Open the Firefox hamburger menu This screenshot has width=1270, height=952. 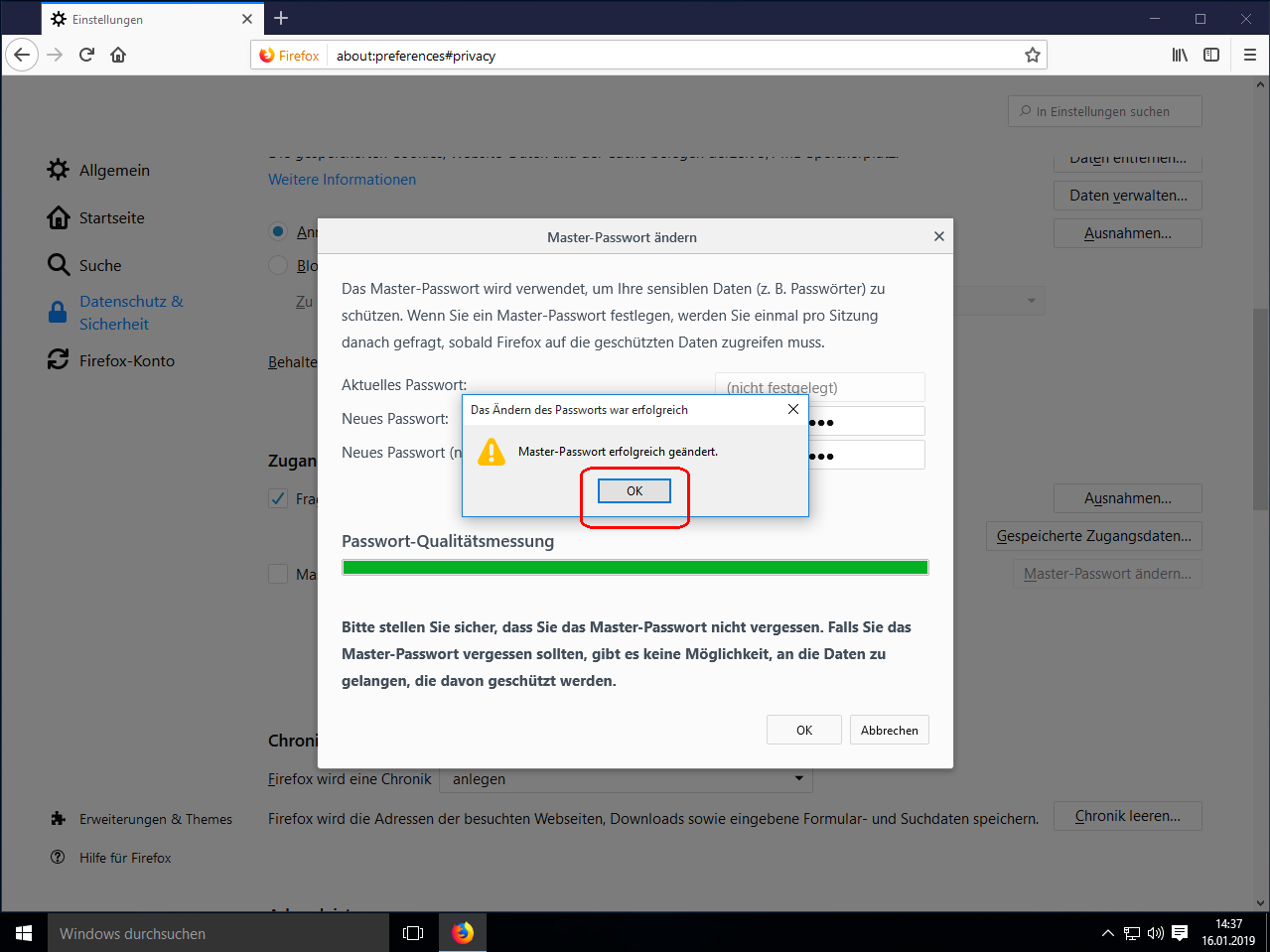[x=1250, y=55]
